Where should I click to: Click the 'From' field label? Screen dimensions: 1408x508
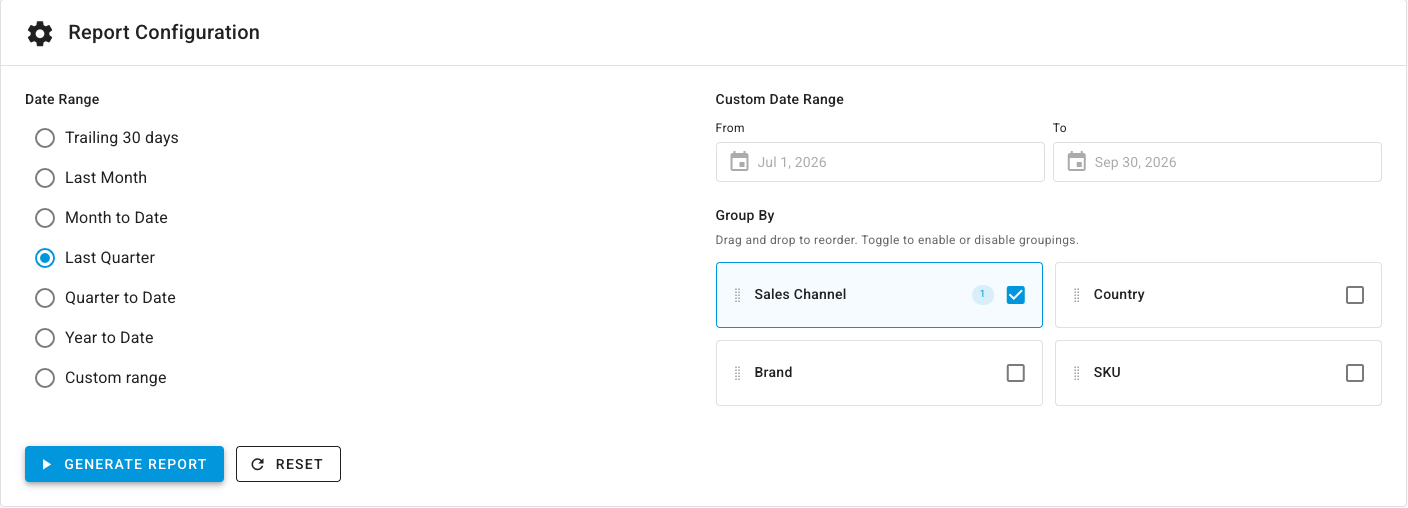point(730,128)
